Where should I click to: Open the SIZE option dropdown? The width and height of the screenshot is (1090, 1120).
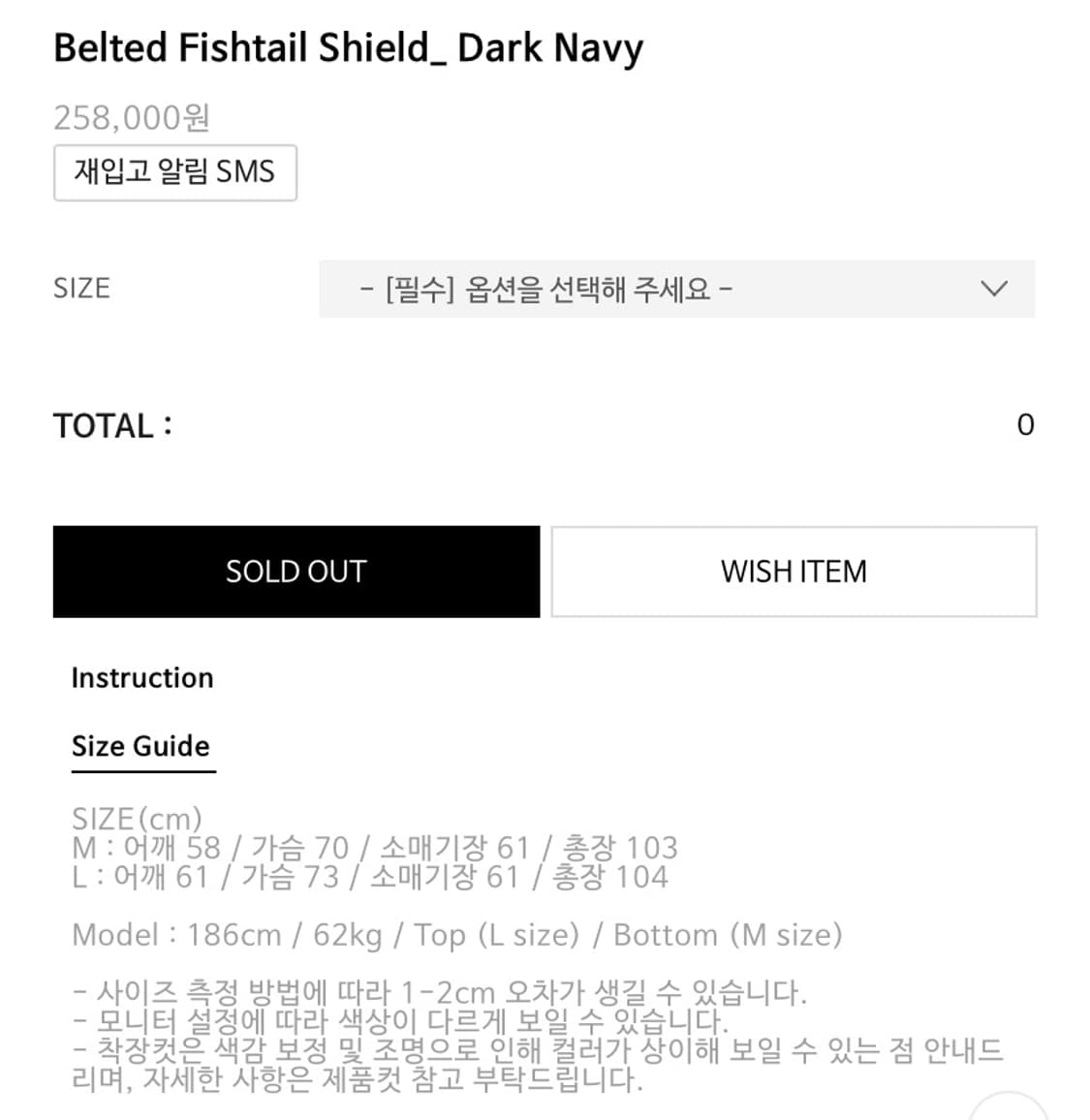point(675,289)
